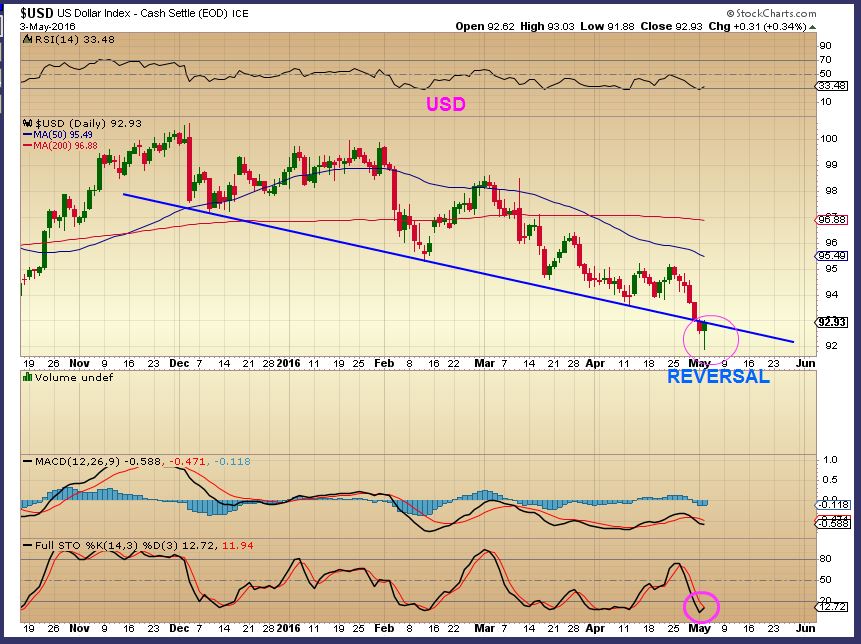
Task: Click the MACD black line legend dash
Action: click(28, 462)
